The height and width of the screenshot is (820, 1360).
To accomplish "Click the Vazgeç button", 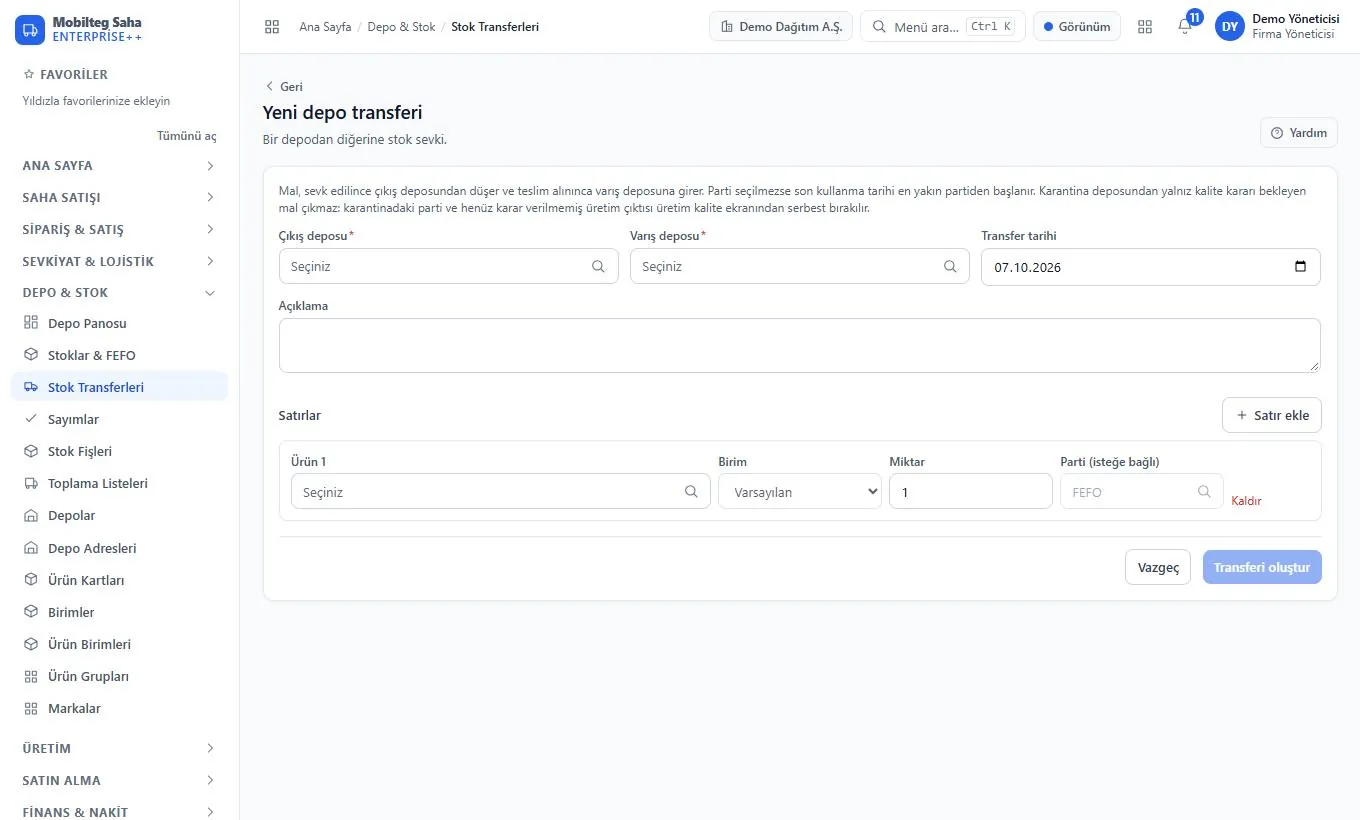I will (1158, 567).
